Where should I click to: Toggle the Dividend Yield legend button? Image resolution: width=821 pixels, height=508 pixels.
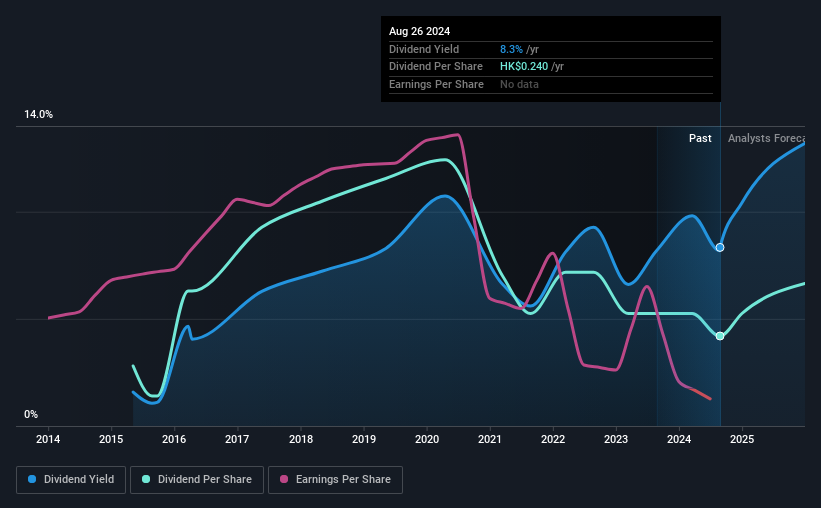tap(71, 480)
